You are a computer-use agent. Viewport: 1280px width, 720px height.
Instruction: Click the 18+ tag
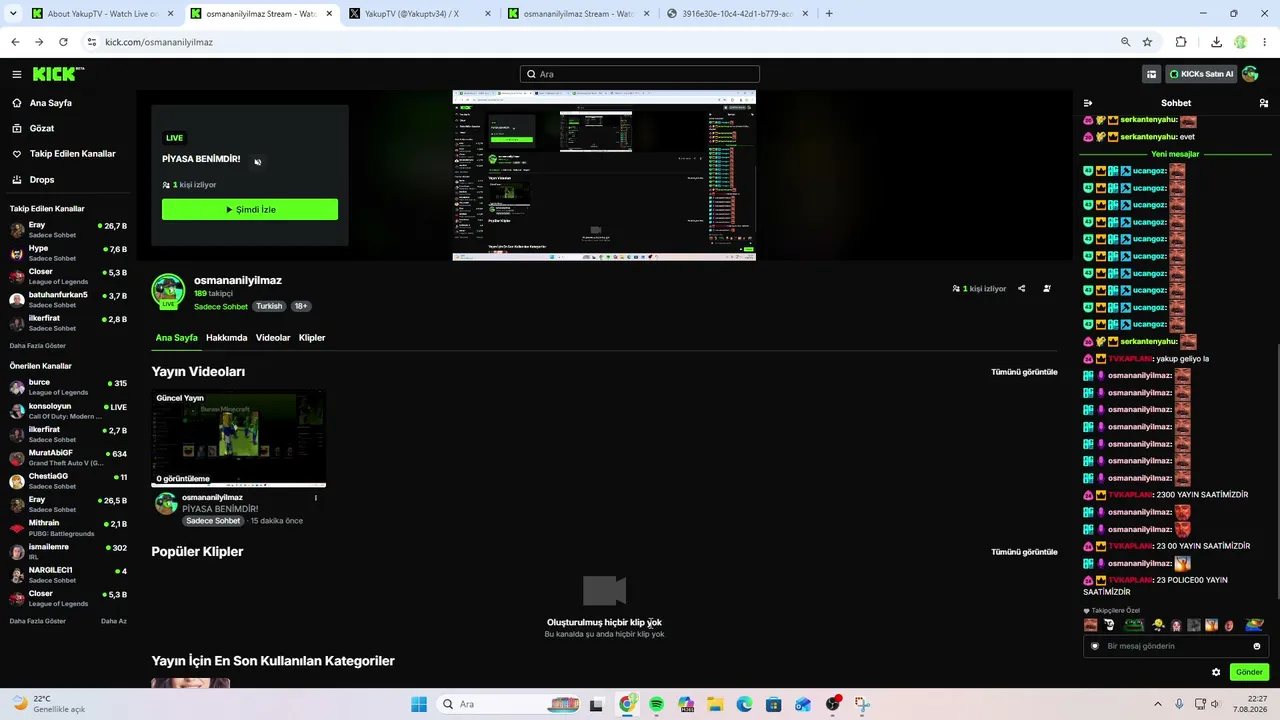tap(300, 306)
